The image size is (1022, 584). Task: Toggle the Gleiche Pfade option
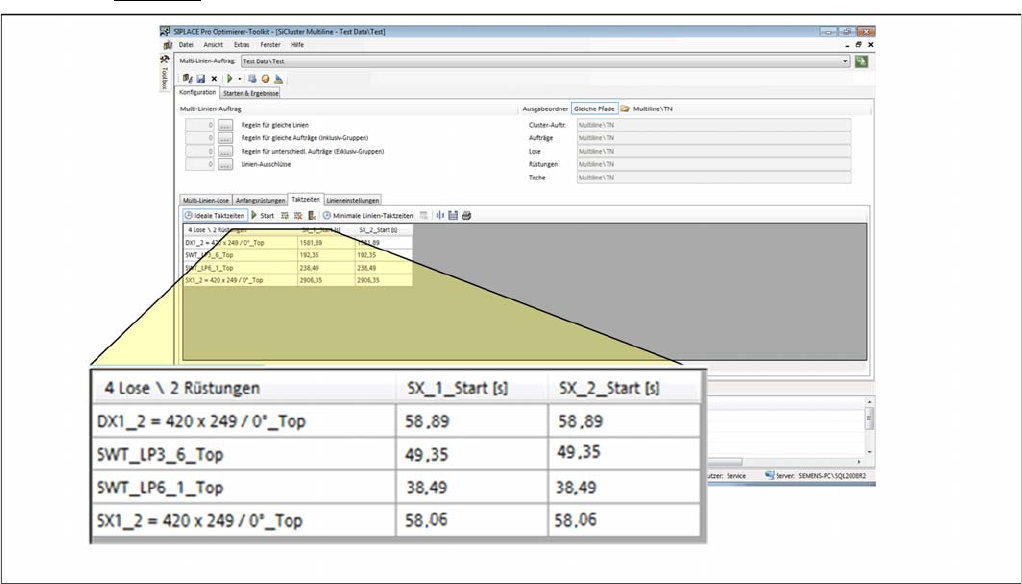[x=594, y=107]
